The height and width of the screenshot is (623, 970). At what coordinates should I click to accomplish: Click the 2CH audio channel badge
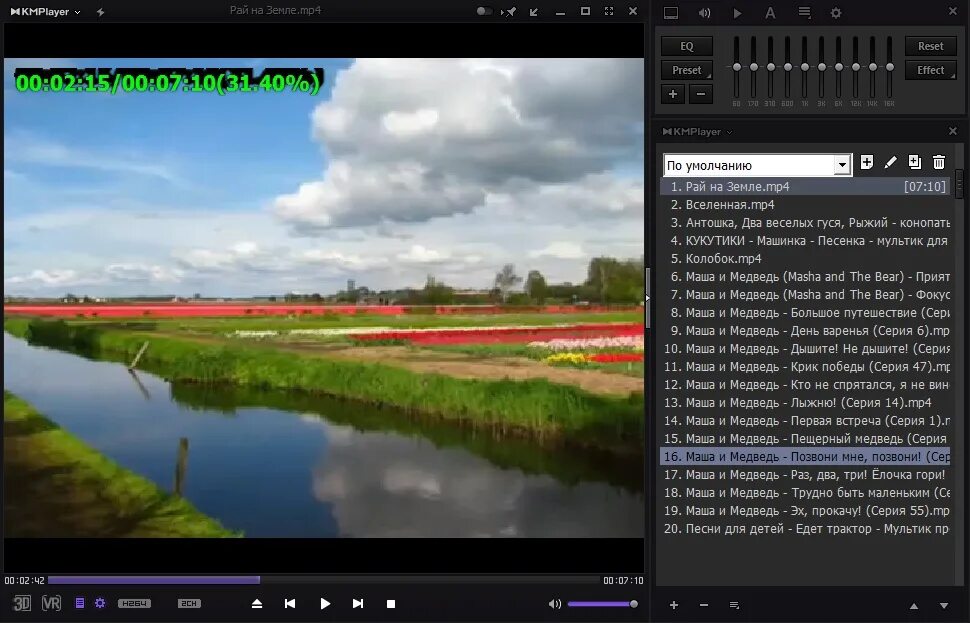(189, 603)
